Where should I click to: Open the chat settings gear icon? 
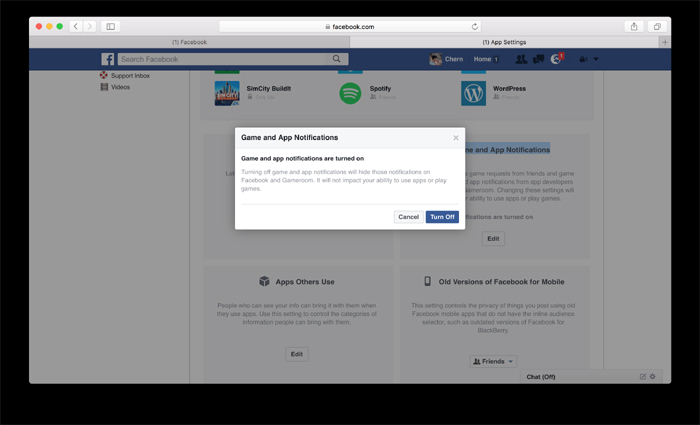(x=652, y=376)
